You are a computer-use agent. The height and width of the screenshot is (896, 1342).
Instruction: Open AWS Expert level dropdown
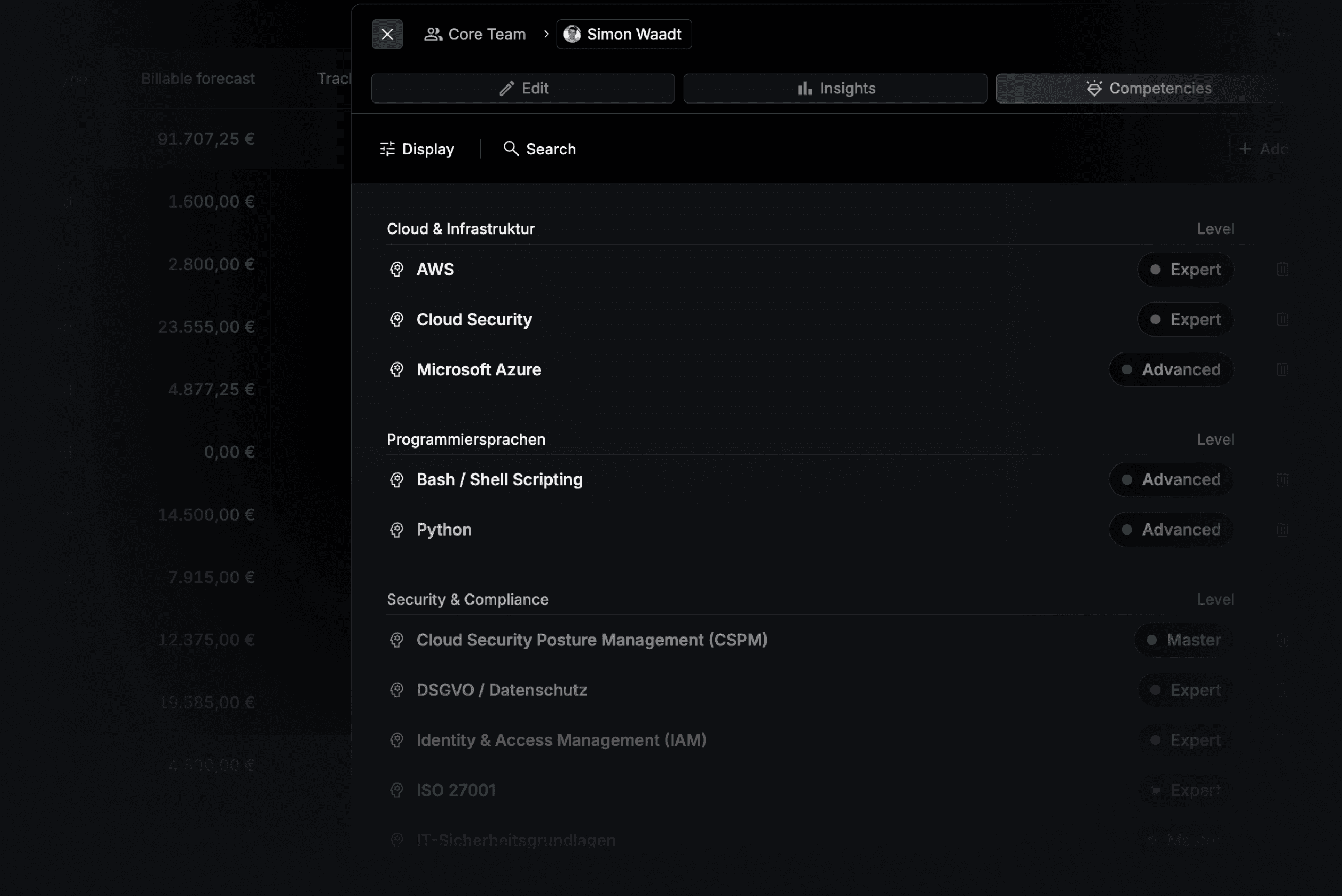1185,269
